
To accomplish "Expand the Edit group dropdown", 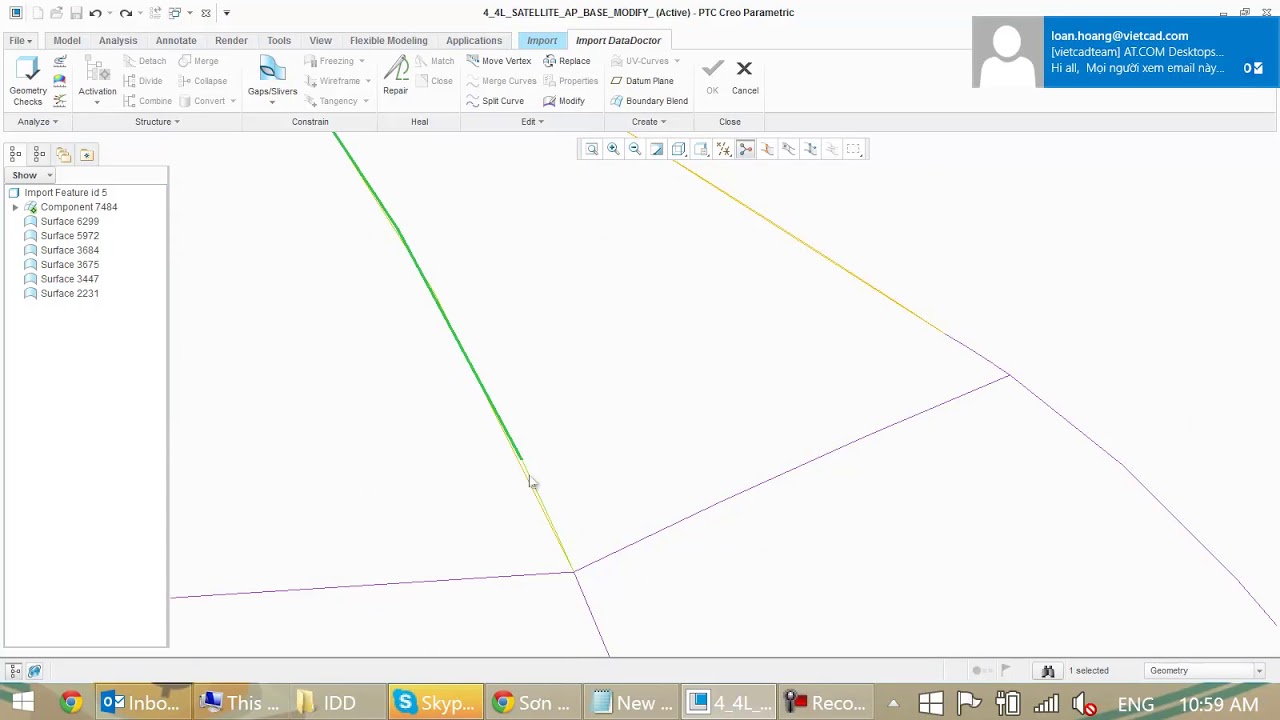I will coord(532,122).
